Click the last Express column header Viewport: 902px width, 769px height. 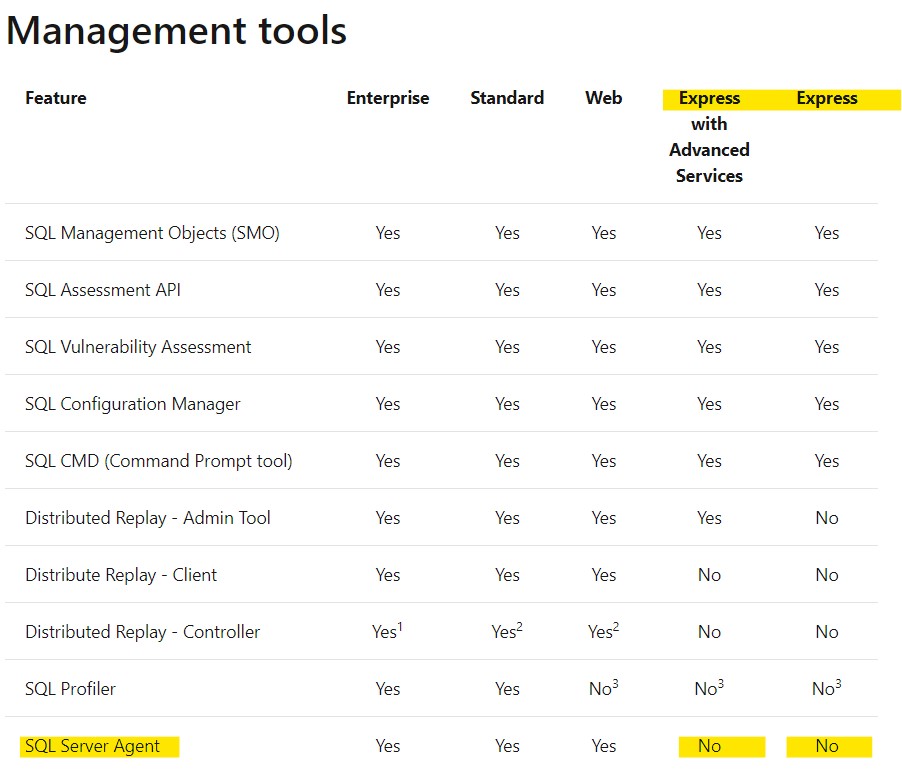click(827, 98)
